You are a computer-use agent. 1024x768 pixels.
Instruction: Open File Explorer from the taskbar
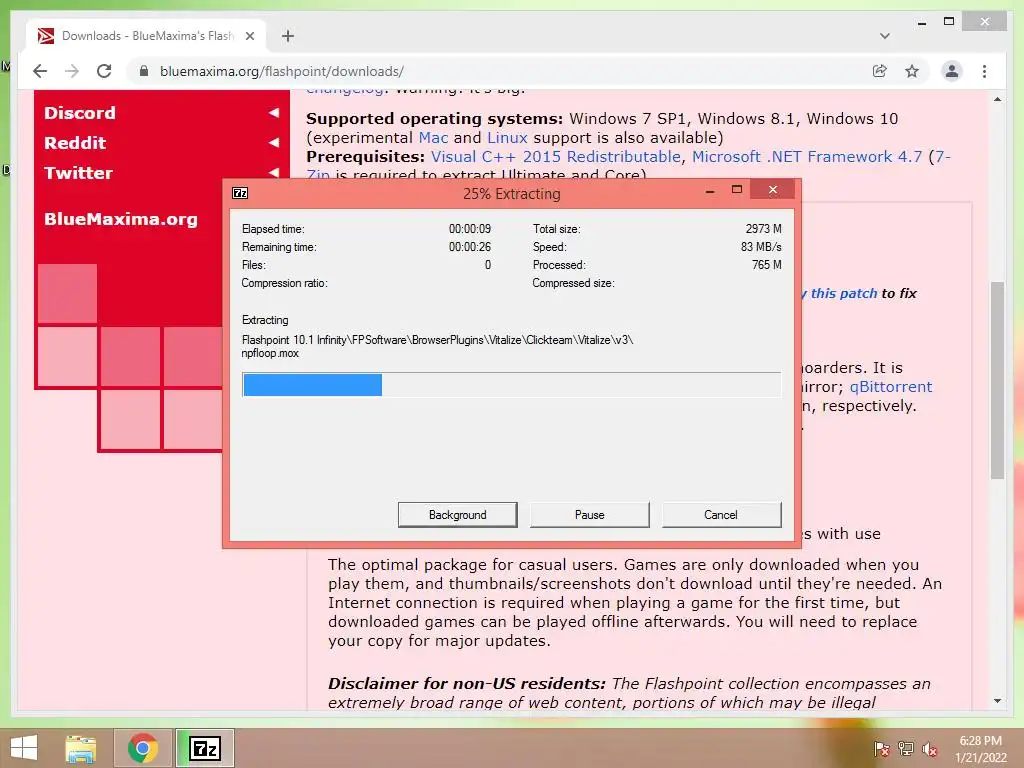coord(81,748)
